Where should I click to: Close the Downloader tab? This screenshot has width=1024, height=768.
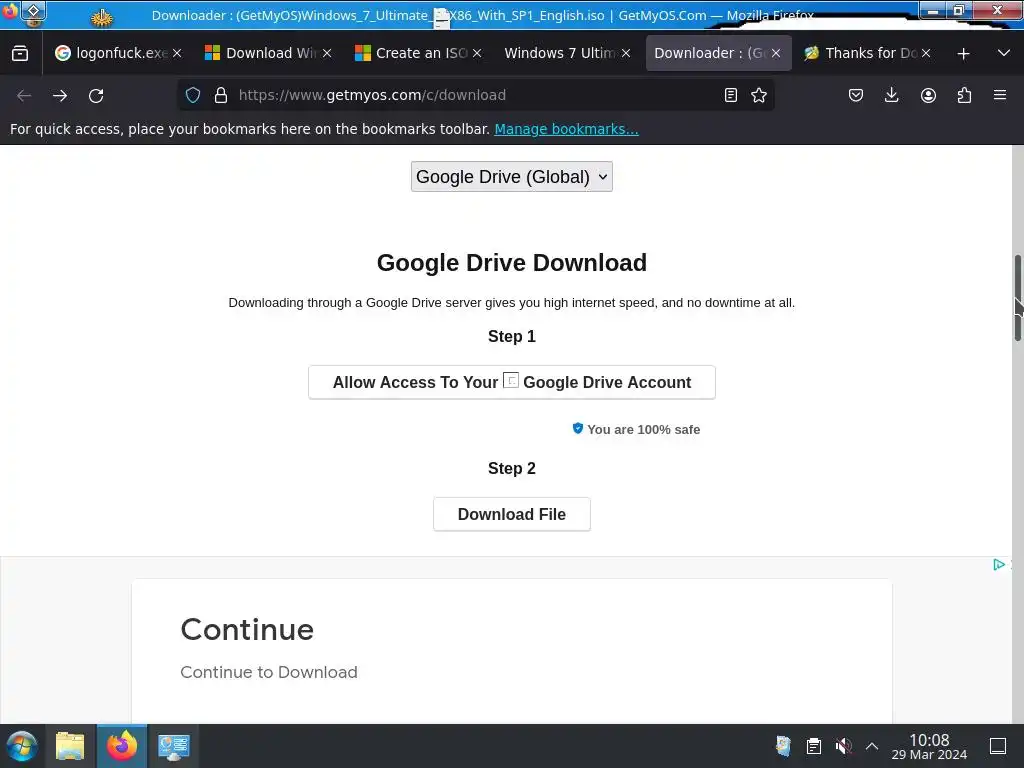pyautogui.click(x=776, y=53)
